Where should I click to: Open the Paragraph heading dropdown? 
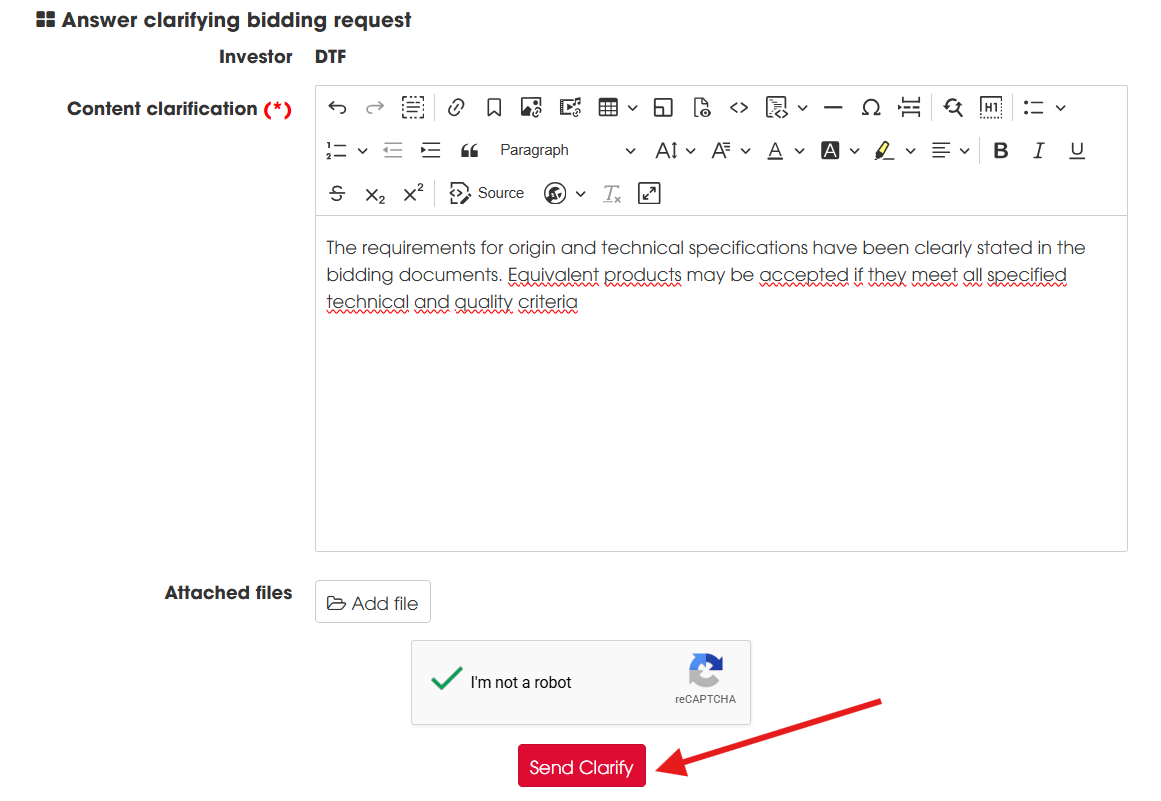coord(567,151)
